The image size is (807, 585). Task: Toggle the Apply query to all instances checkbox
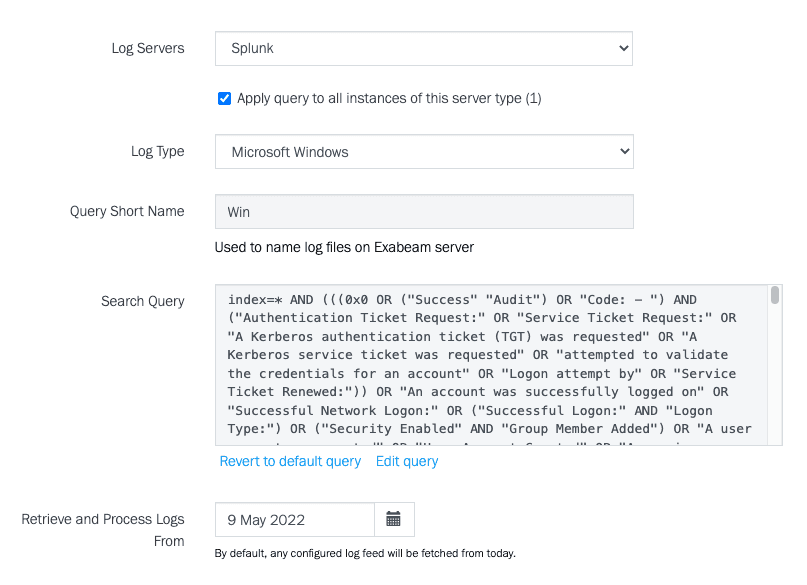point(224,98)
